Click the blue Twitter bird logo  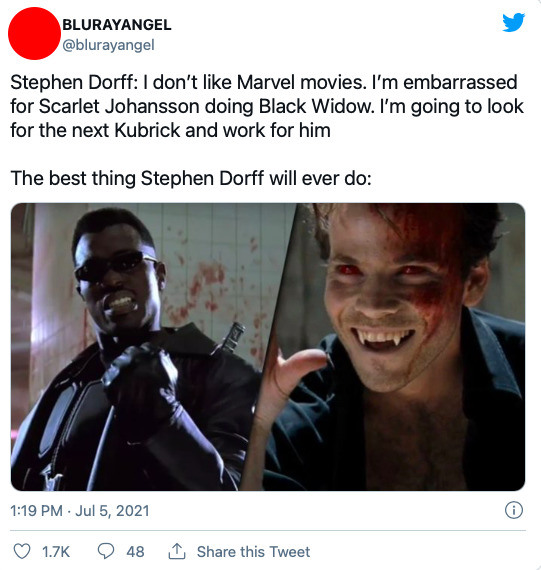click(x=513, y=23)
